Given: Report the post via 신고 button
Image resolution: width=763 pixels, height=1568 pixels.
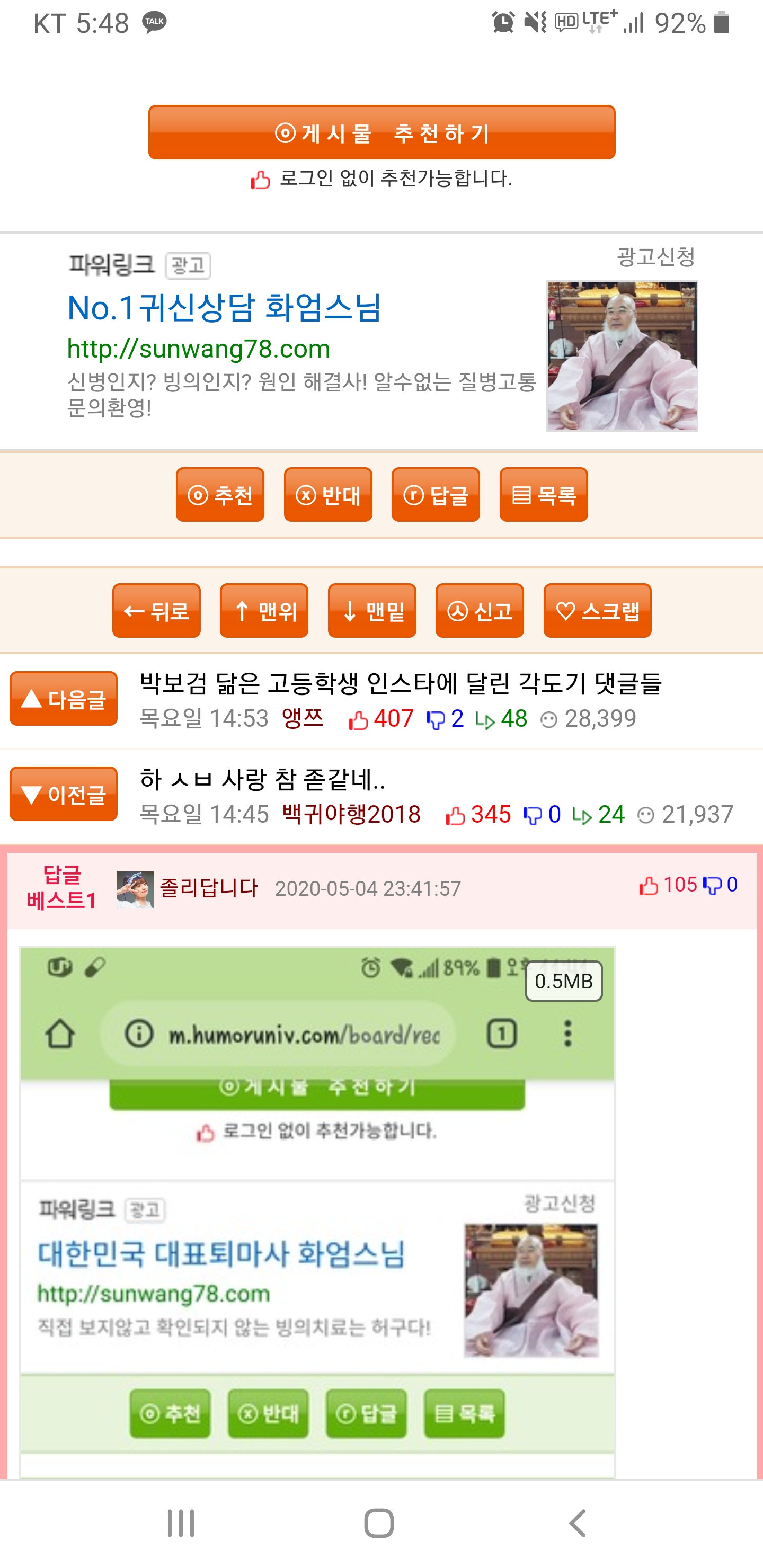Looking at the screenshot, I should pos(479,611).
